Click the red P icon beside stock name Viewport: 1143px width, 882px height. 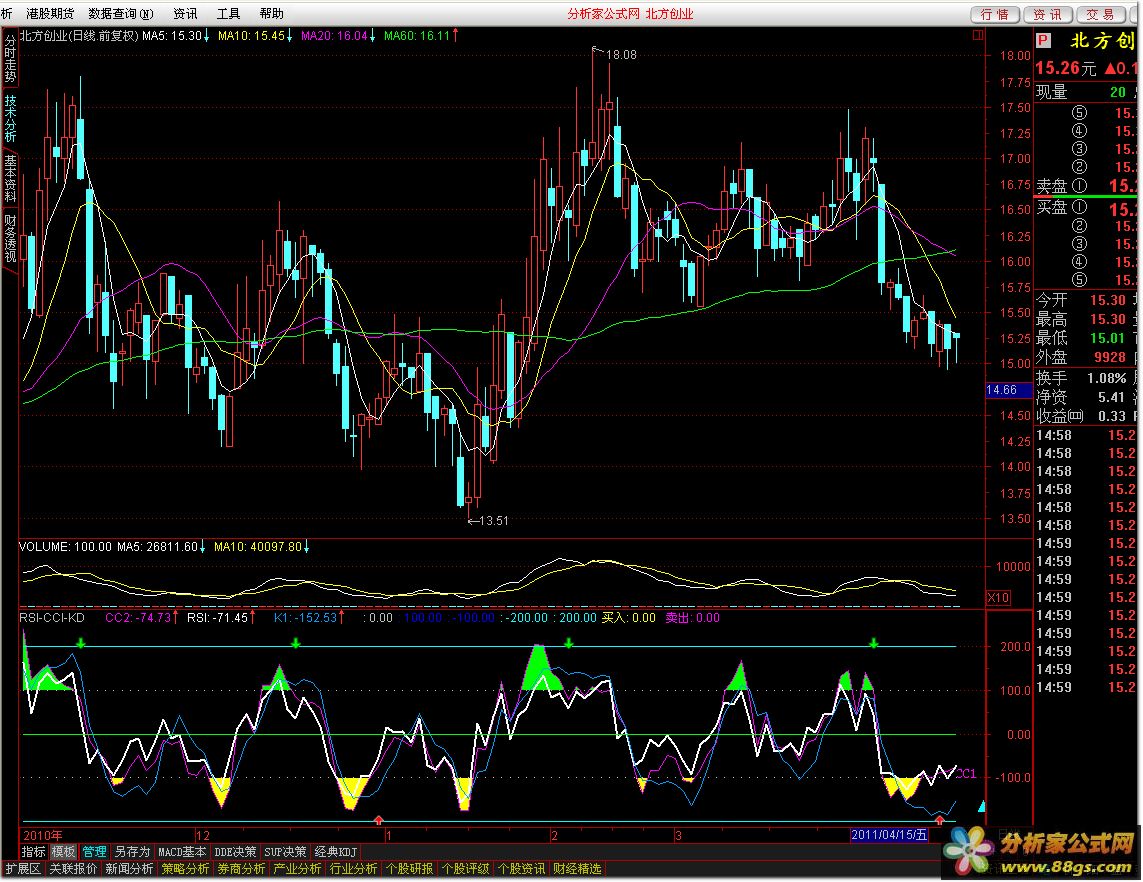click(x=1043, y=41)
